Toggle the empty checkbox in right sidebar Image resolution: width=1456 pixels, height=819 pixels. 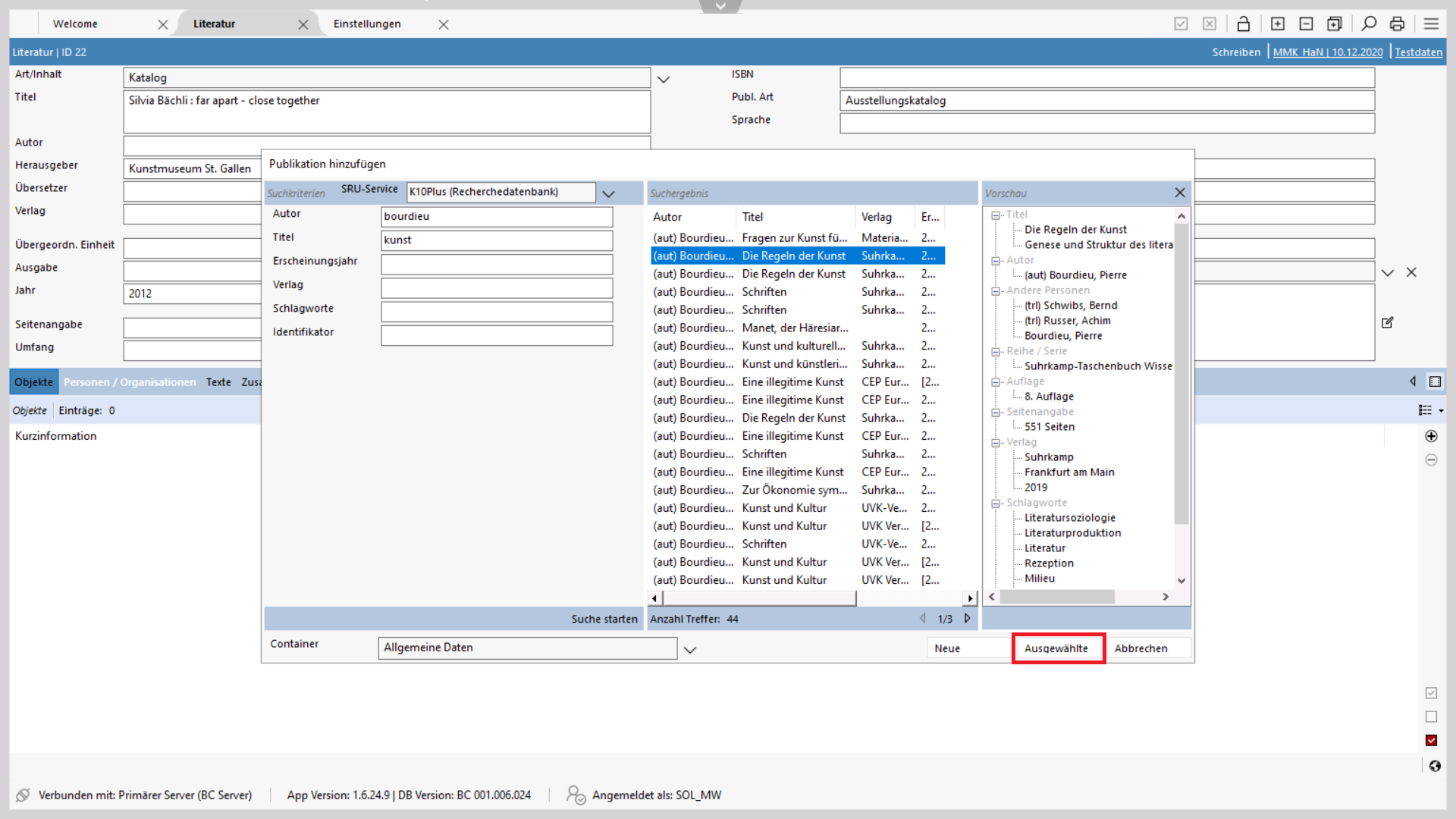click(x=1431, y=717)
